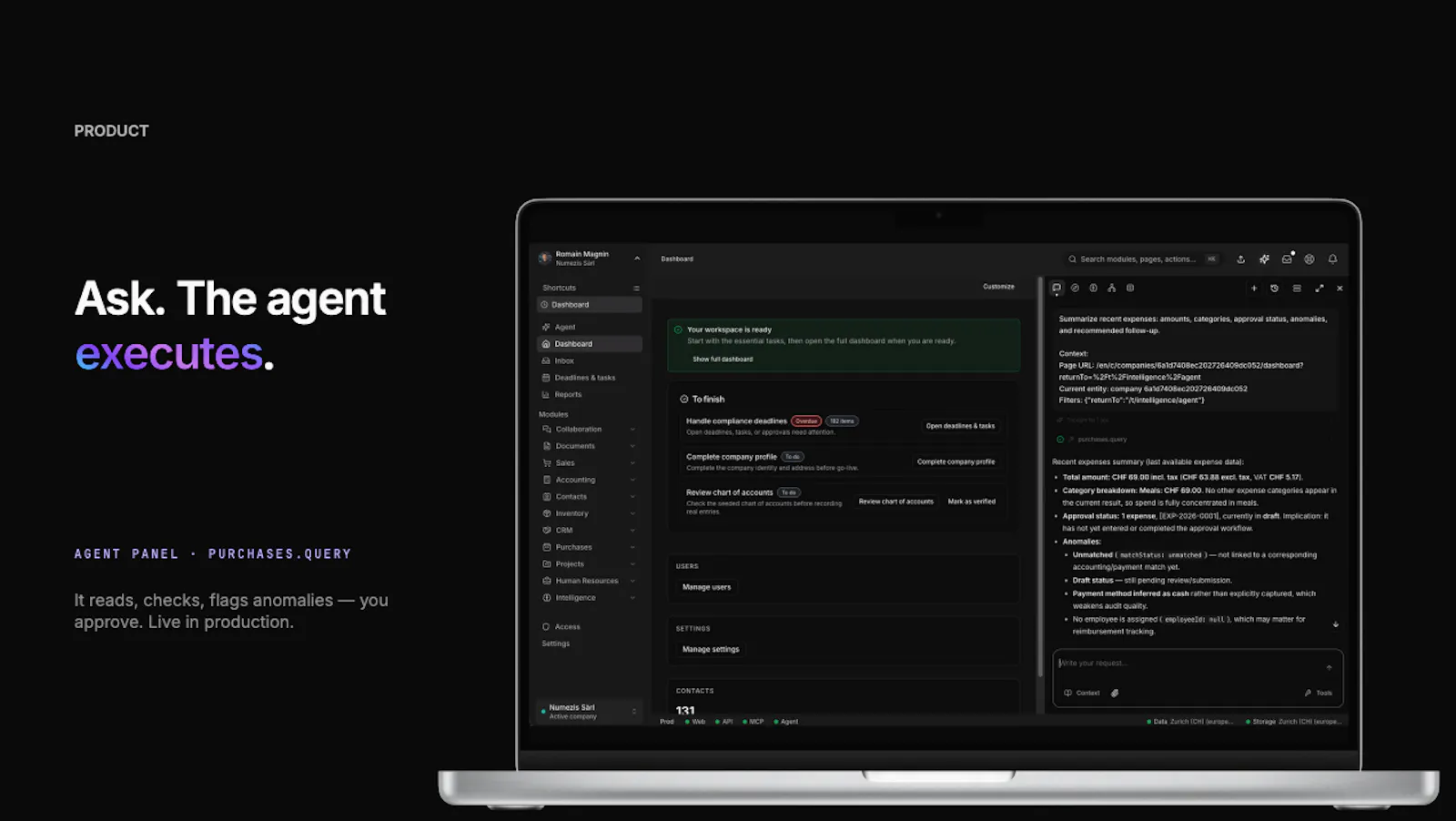Open the Projects module
1456x821 pixels.
(x=590, y=564)
